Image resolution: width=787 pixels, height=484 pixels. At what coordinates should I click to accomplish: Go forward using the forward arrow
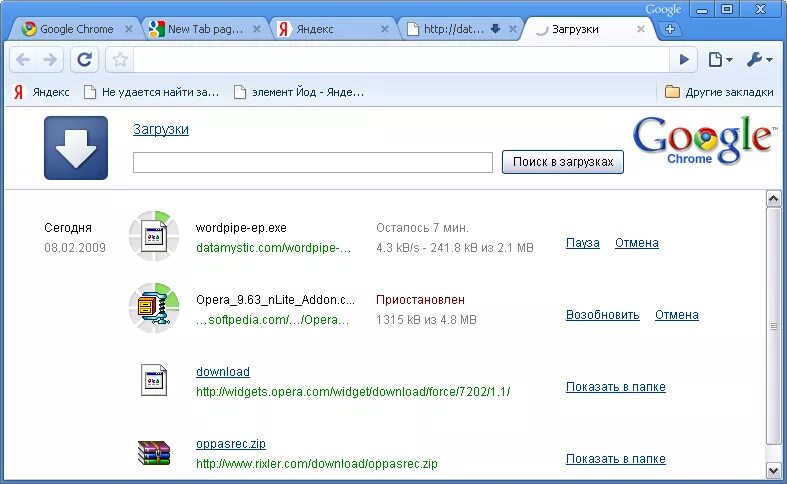[50, 60]
